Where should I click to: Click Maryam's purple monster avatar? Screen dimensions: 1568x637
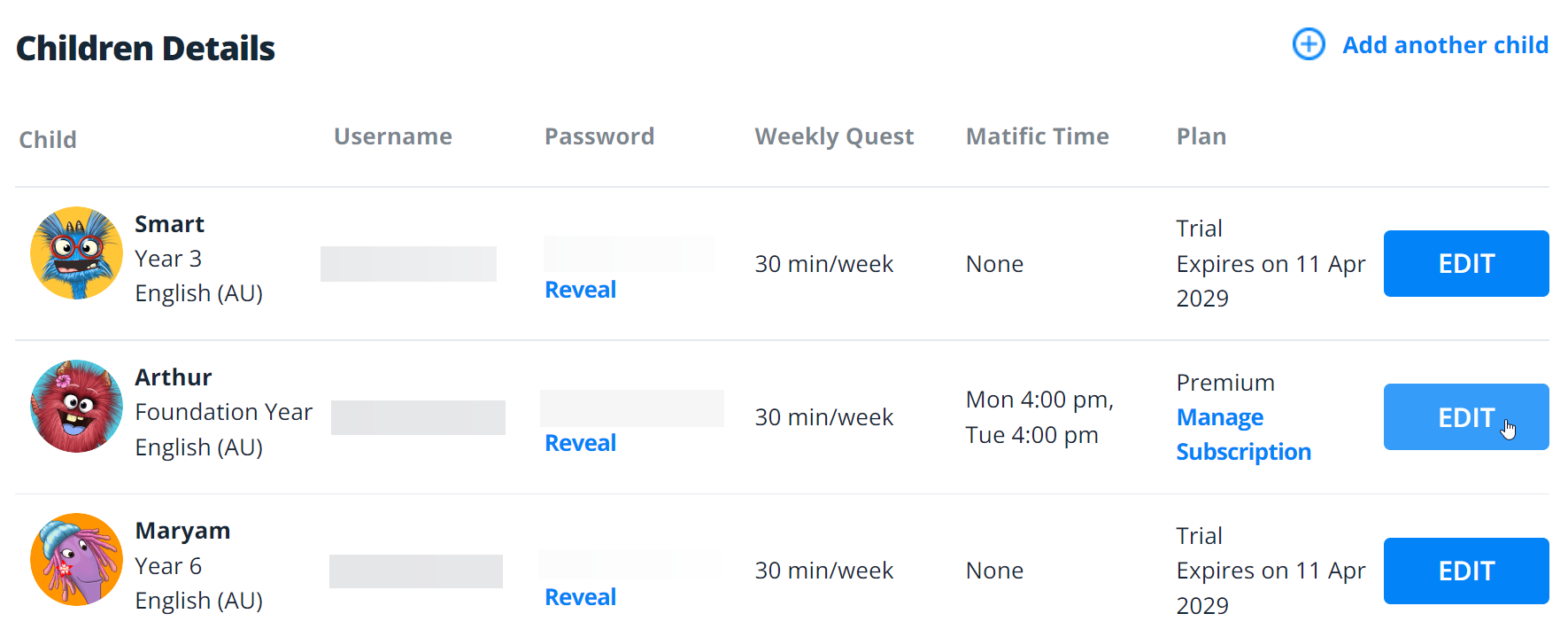[77, 560]
